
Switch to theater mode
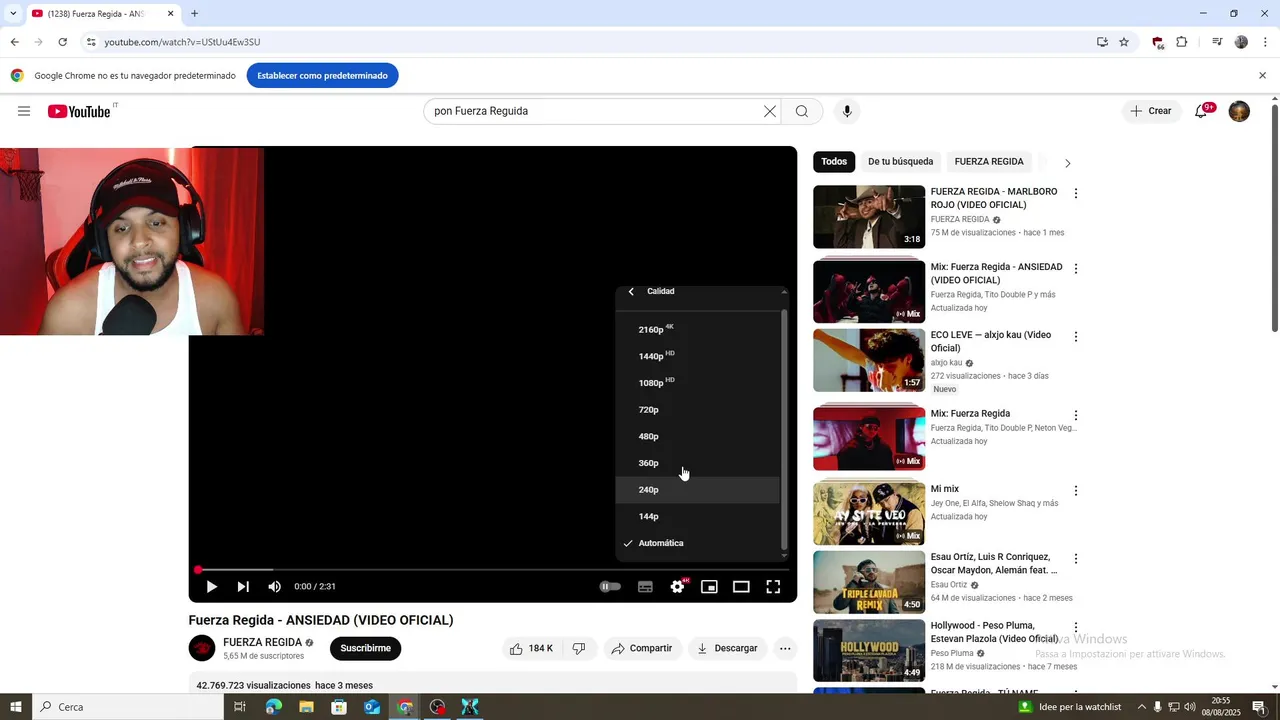(x=741, y=587)
